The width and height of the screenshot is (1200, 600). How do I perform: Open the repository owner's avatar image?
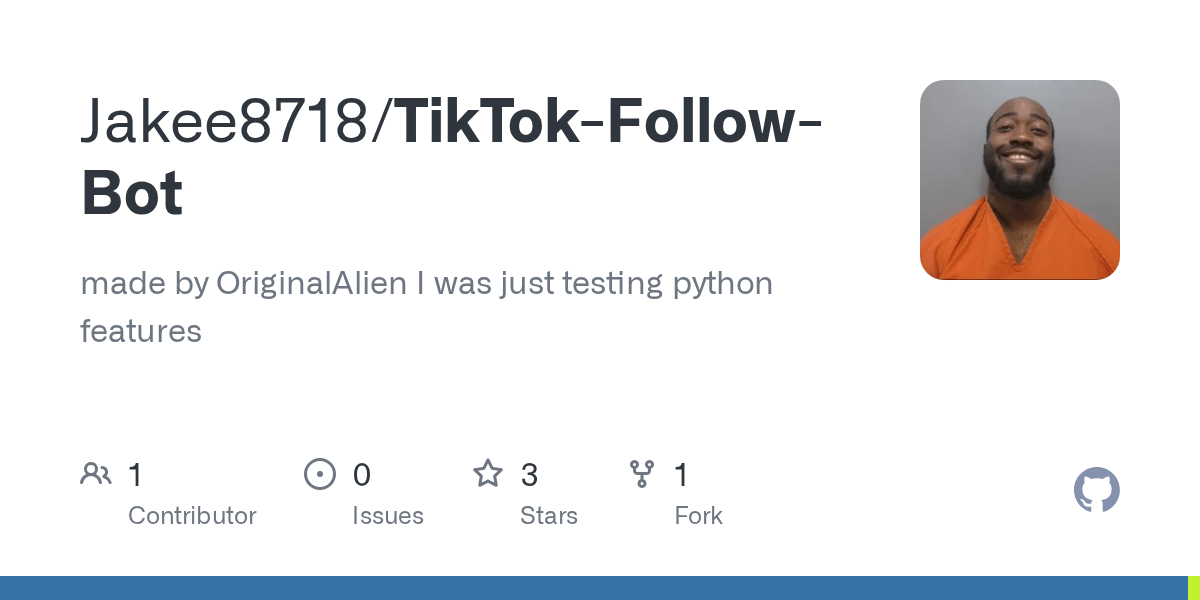1019,180
